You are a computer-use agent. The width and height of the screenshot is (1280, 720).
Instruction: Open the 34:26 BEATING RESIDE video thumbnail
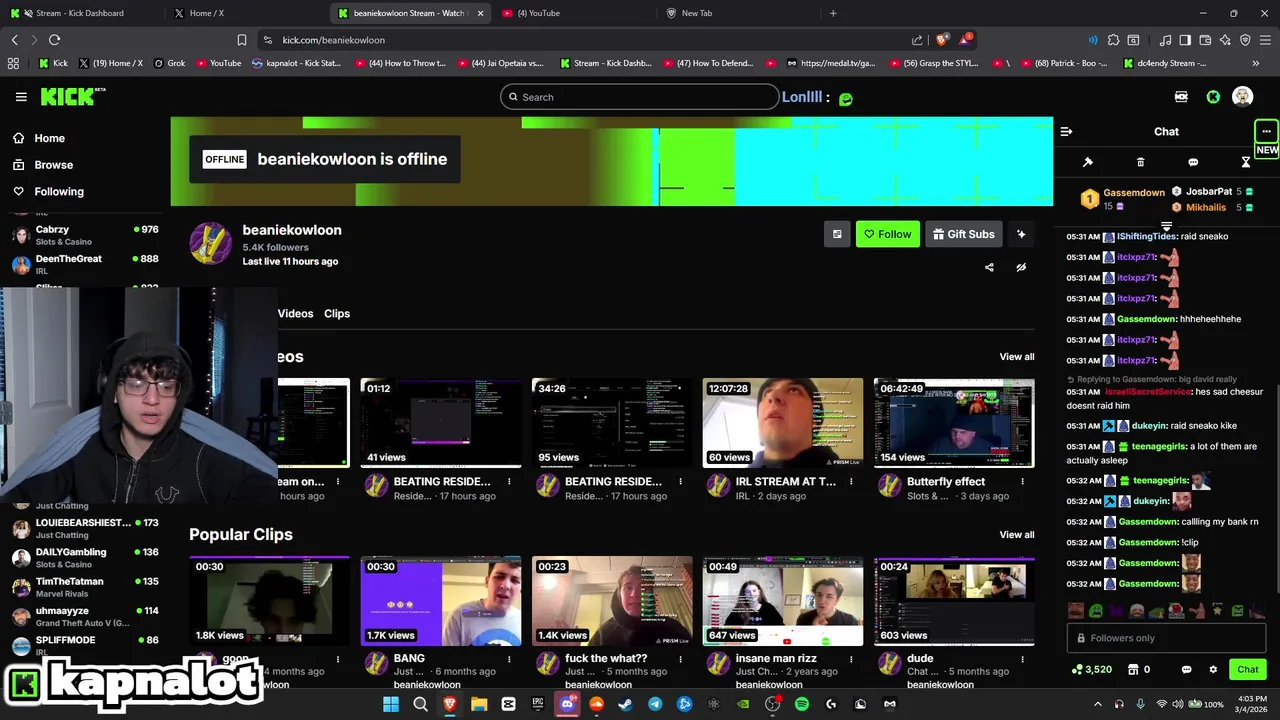[x=612, y=423]
